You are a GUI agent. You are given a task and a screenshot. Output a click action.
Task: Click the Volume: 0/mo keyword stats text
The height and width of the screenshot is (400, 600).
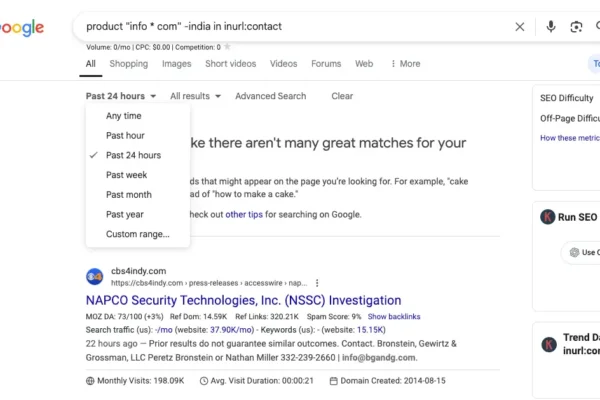(108, 47)
